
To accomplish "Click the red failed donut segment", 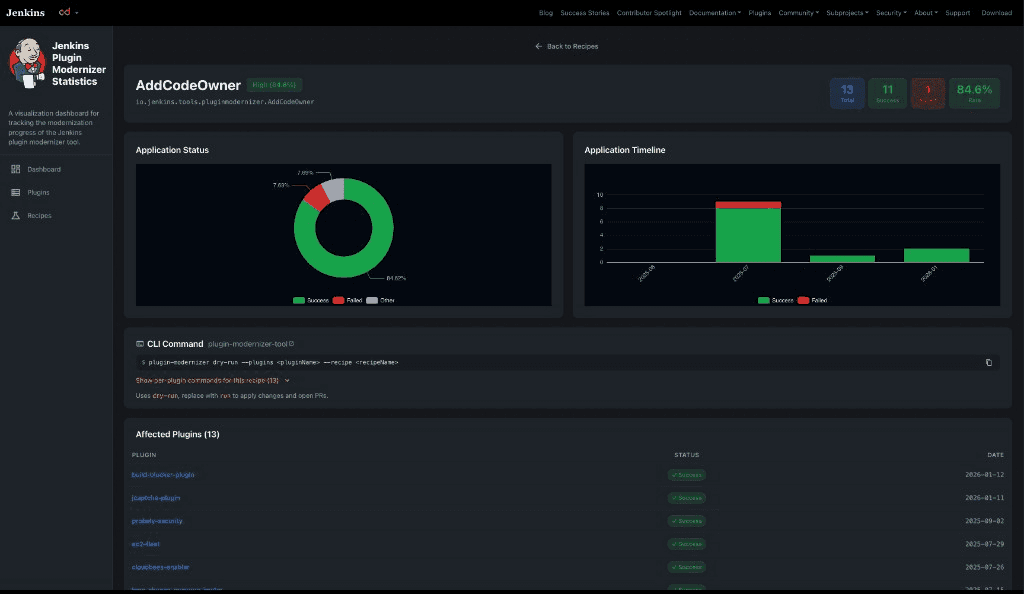I will click(317, 196).
